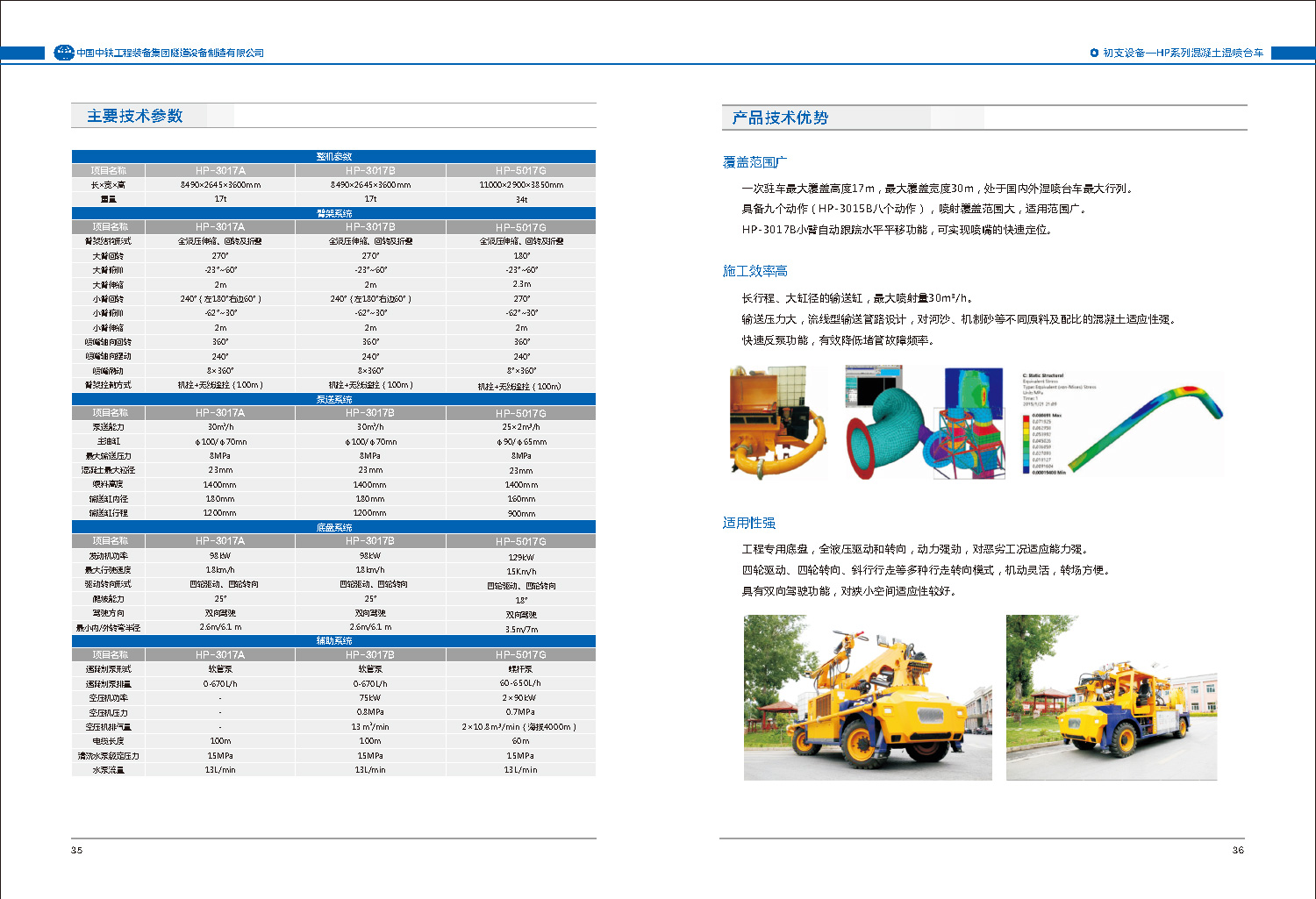Image resolution: width=1316 pixels, height=899 pixels.
Task: Click the orange concrete pump photo
Action: click(x=779, y=423)
